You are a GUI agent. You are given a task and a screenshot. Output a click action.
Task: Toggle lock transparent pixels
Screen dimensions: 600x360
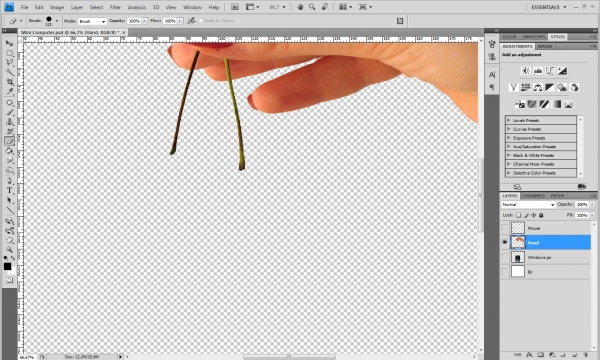tap(518, 215)
